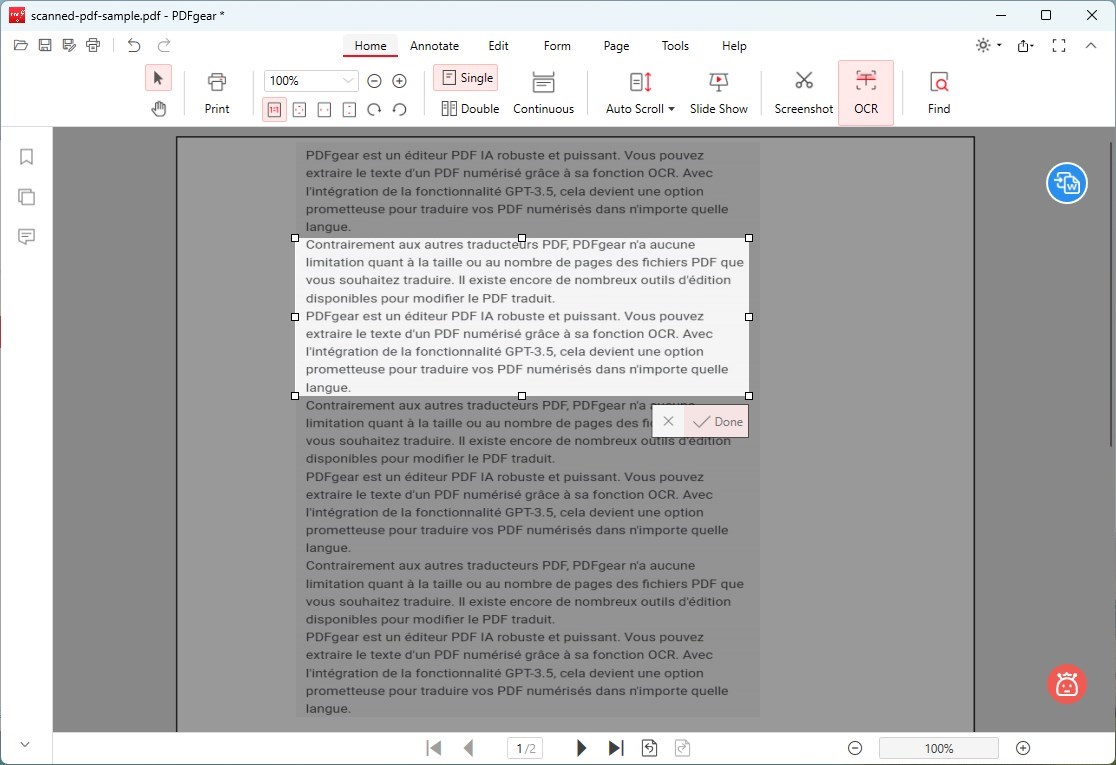This screenshot has height=765, width=1116.
Task: Go to the previous page
Action: tap(468, 748)
